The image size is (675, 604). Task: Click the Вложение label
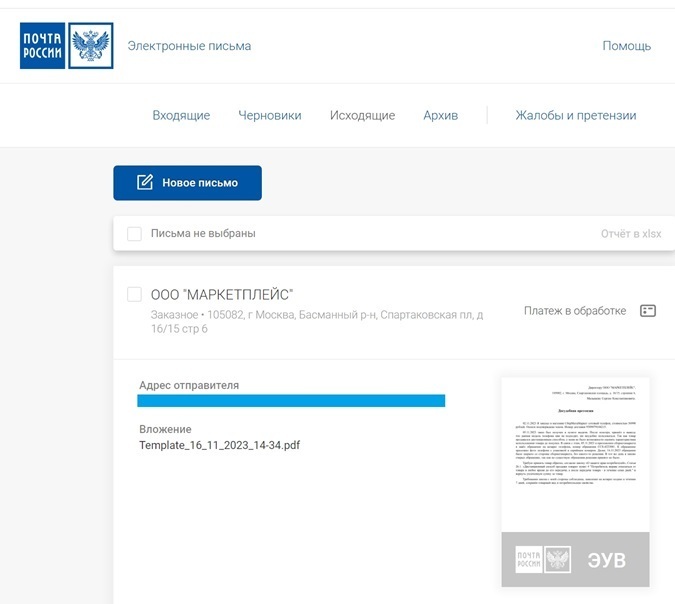165,429
